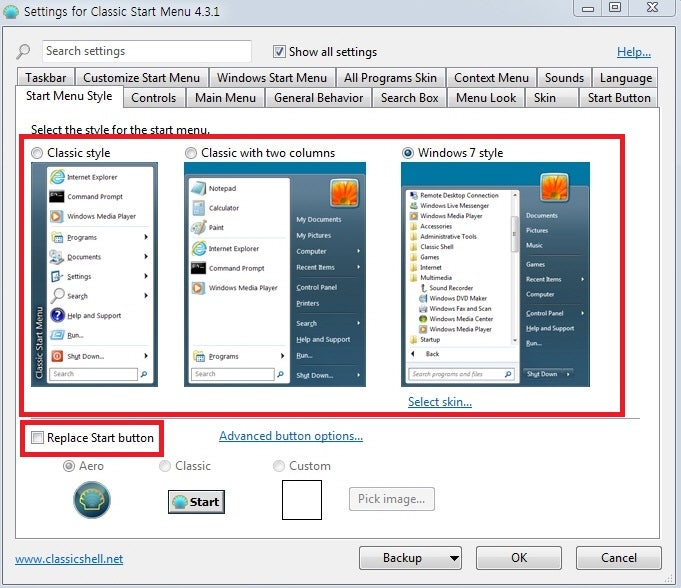This screenshot has width=681, height=588.
Task: Open the Backup dropdown arrow
Action: (454, 558)
